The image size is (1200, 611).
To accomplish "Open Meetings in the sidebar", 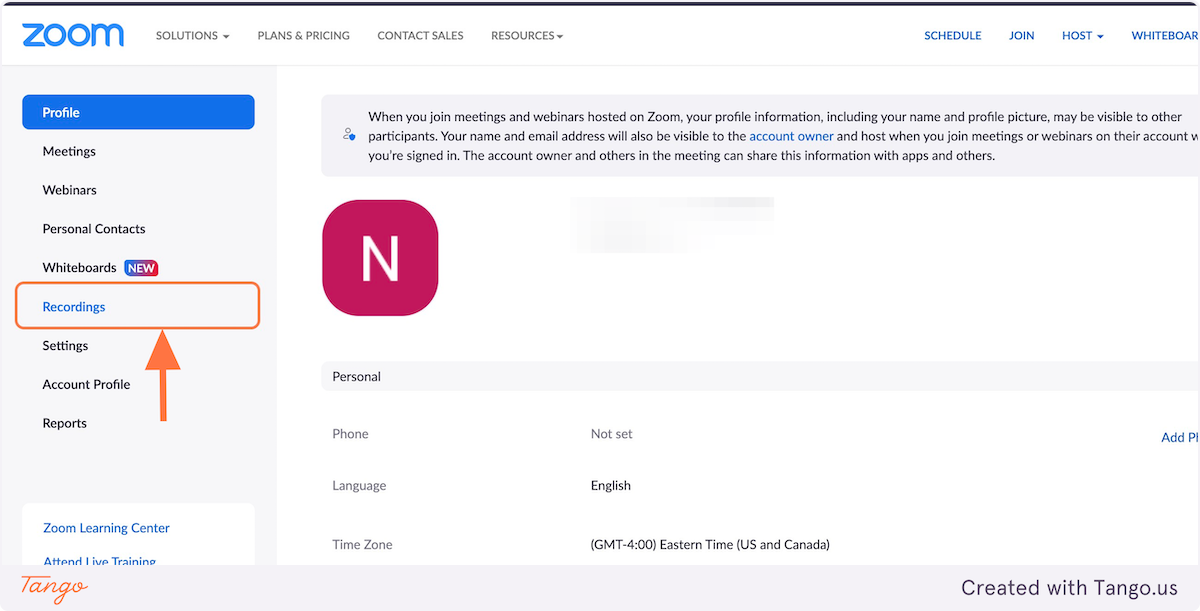I will pos(69,151).
